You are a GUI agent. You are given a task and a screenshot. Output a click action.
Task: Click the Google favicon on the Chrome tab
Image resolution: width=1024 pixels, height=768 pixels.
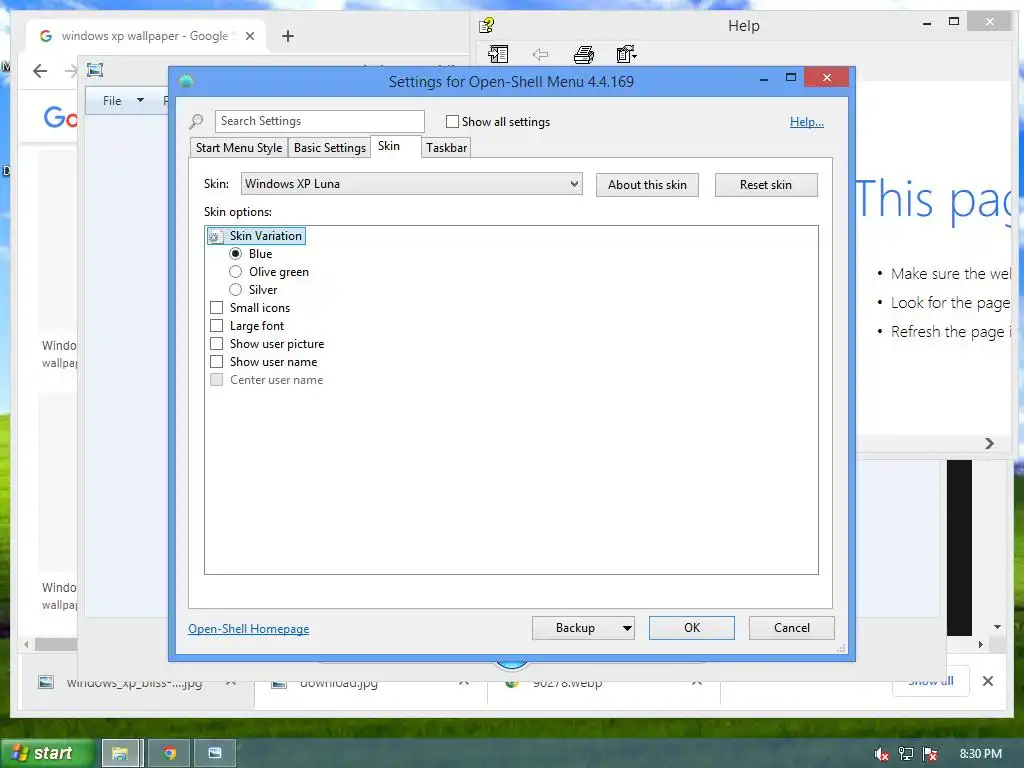coord(46,36)
